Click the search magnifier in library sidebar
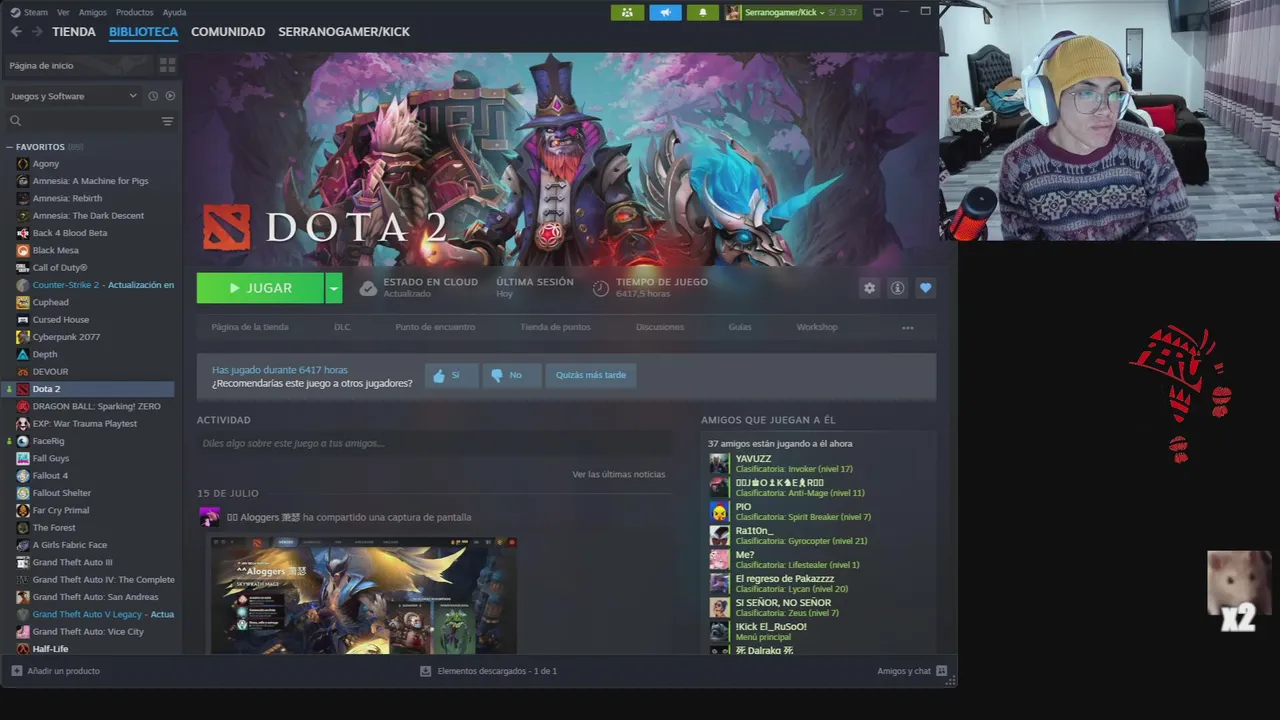Screen dimensions: 1280x720 pyautogui.click(x=15, y=121)
